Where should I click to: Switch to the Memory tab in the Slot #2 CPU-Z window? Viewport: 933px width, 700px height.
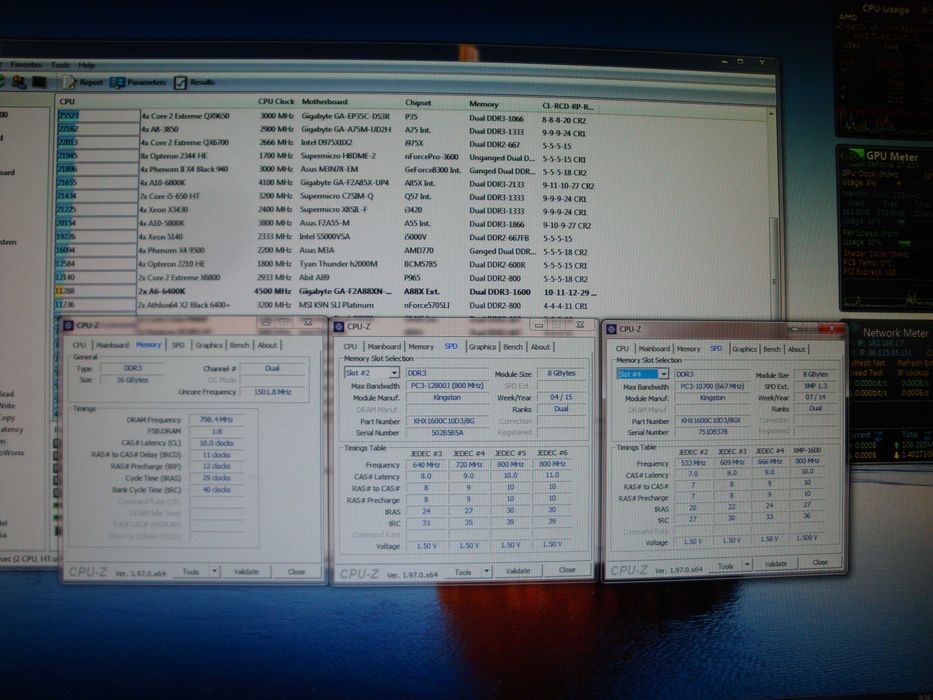coord(421,346)
